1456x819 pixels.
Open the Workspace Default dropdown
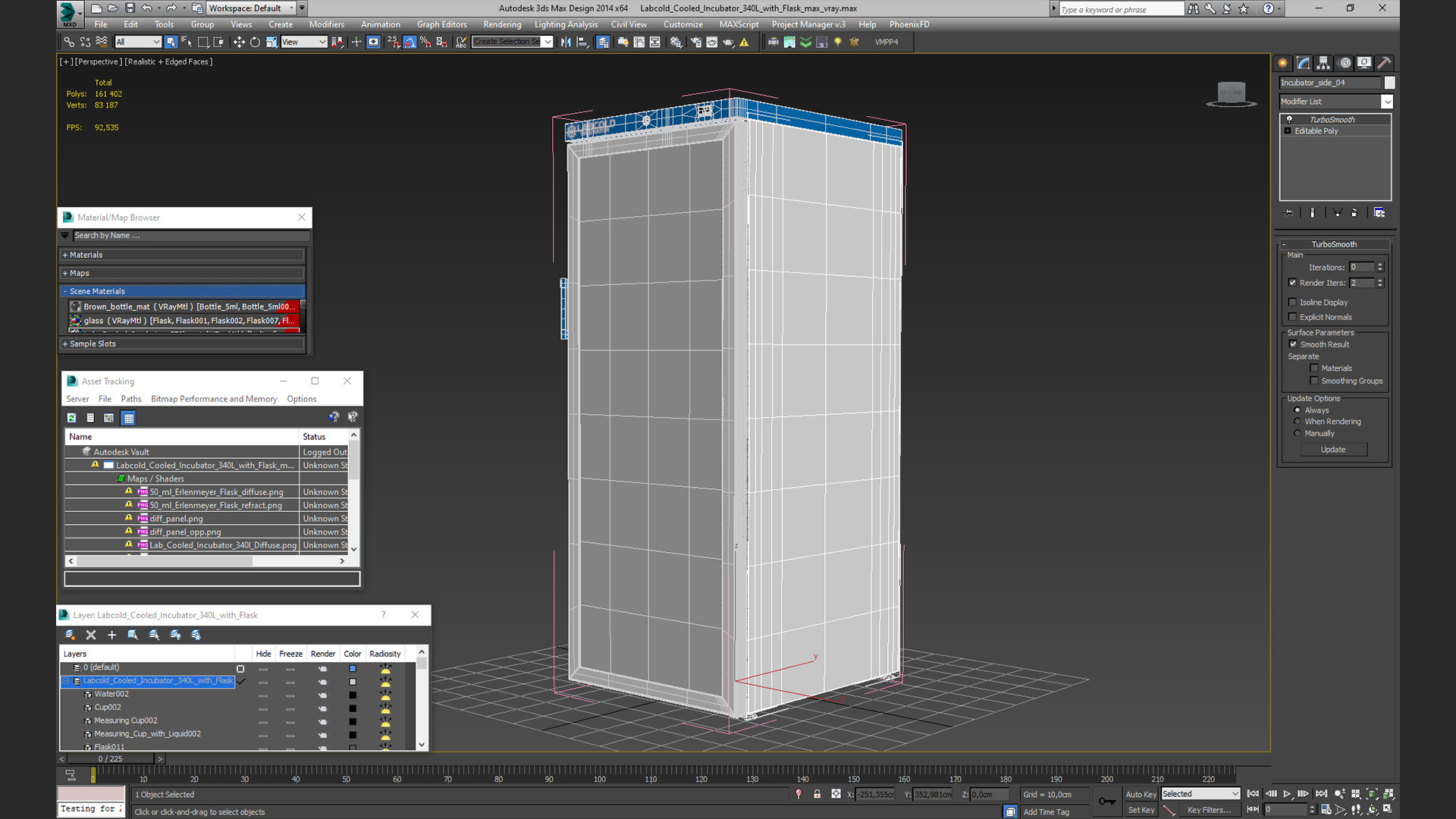(252, 8)
